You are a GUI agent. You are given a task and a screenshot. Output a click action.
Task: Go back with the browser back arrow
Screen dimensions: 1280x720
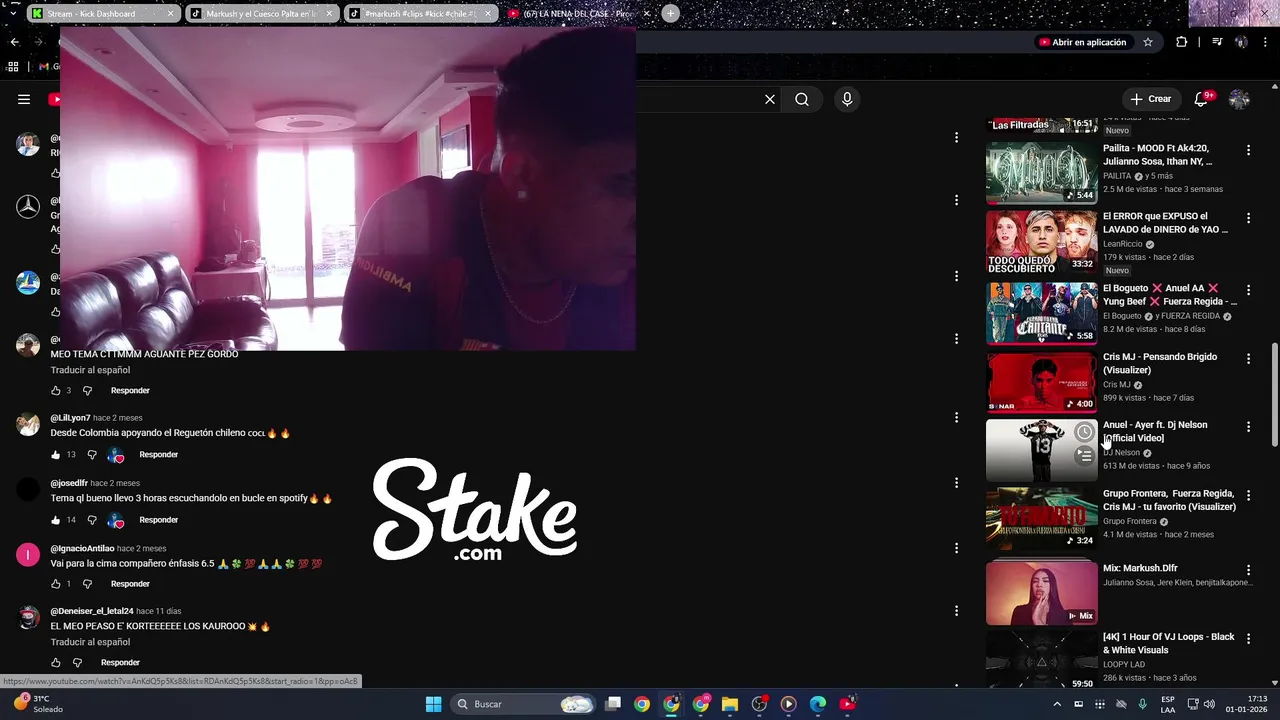point(14,42)
